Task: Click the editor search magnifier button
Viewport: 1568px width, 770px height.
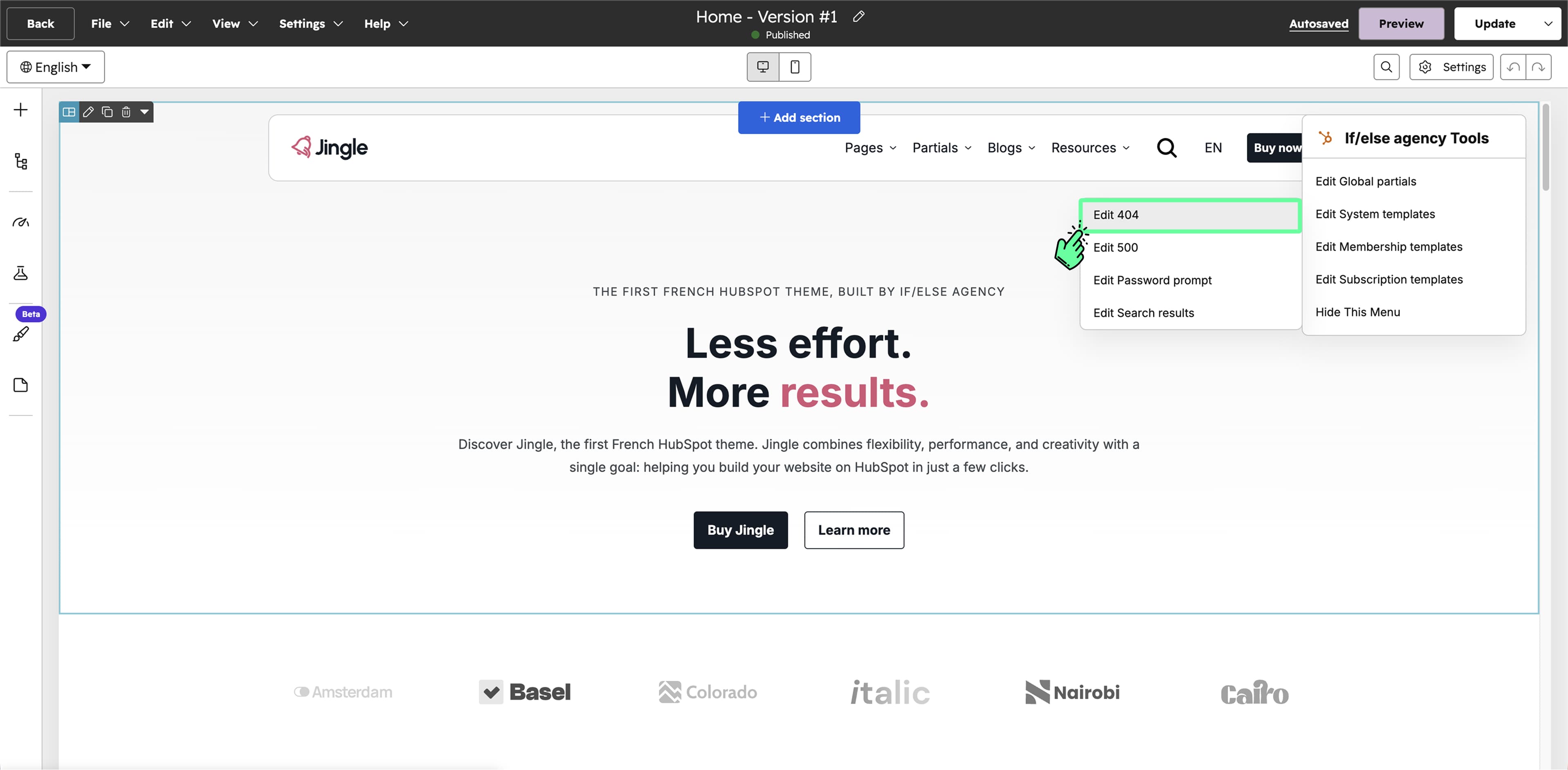Action: click(x=1386, y=67)
